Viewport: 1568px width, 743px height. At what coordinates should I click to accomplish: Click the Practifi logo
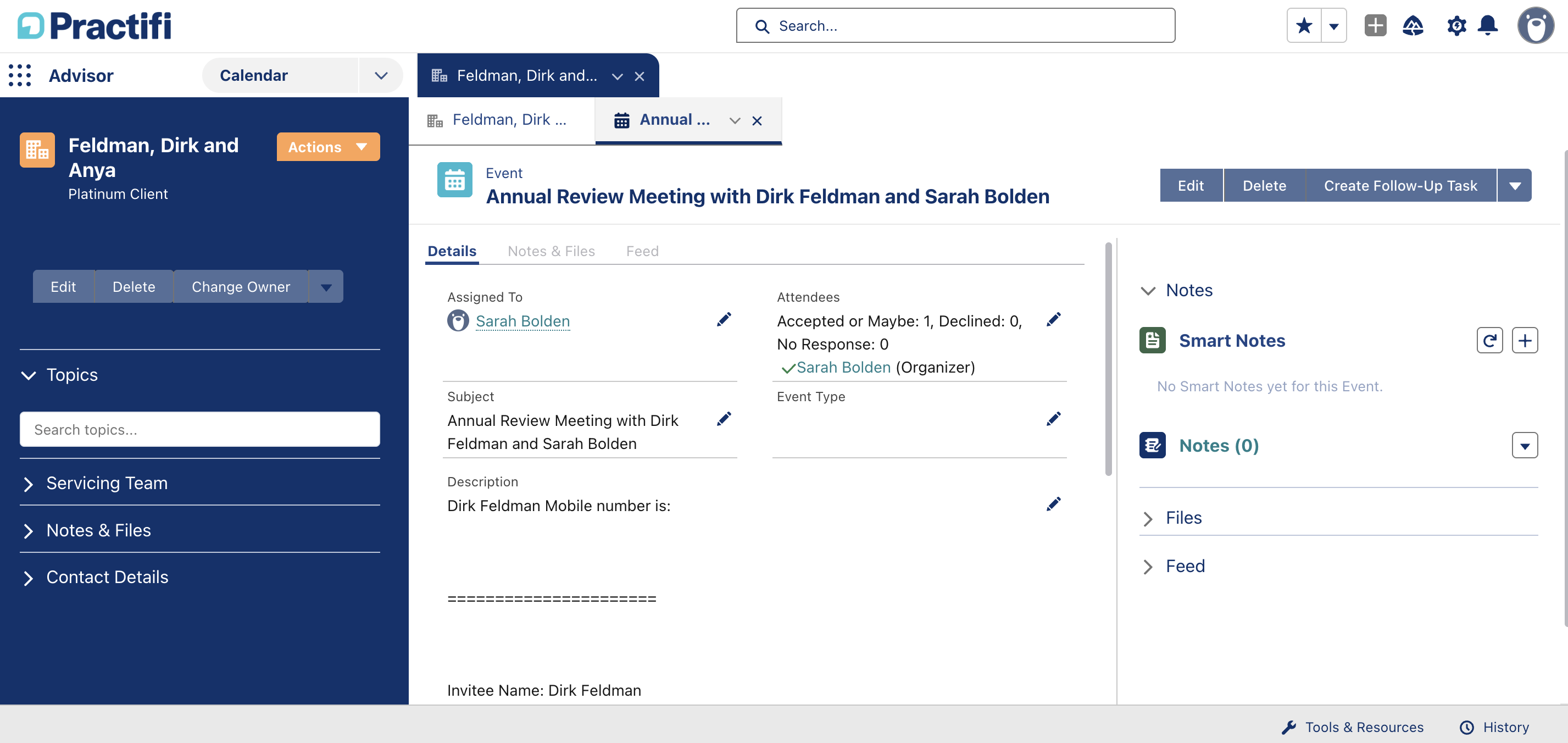(x=94, y=26)
